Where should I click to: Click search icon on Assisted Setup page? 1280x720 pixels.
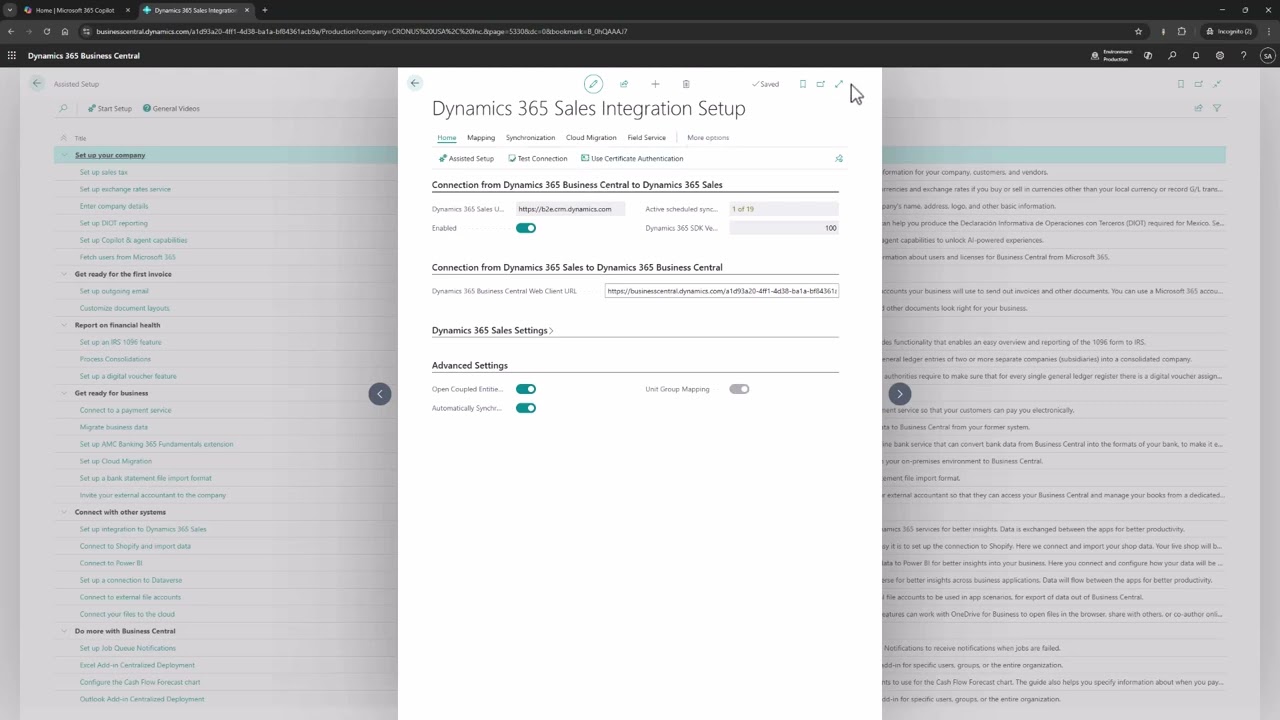(x=63, y=108)
